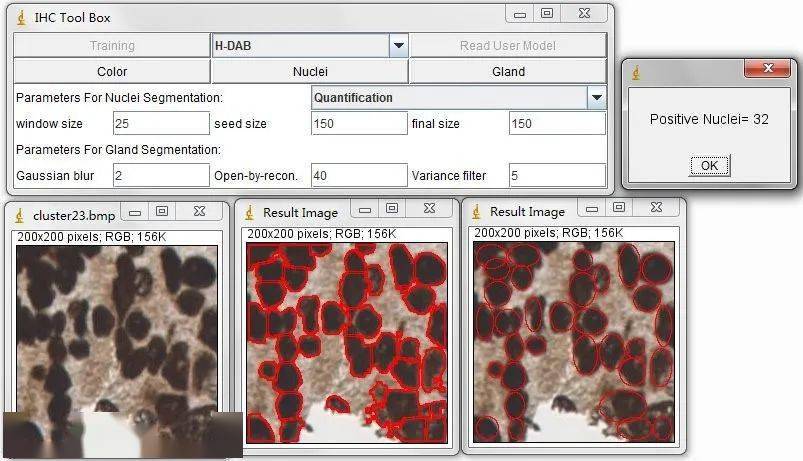Minimize the cluster23.bmp image window
The image size is (803, 461).
tap(135, 211)
